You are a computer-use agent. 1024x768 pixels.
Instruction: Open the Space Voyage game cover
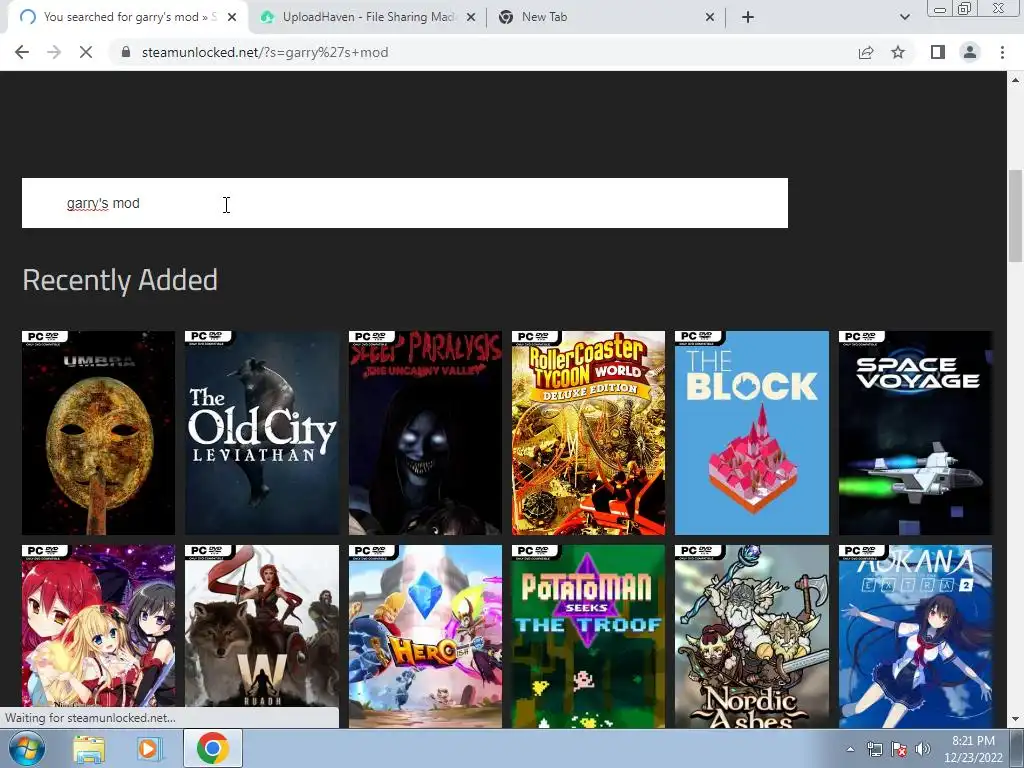pos(916,433)
